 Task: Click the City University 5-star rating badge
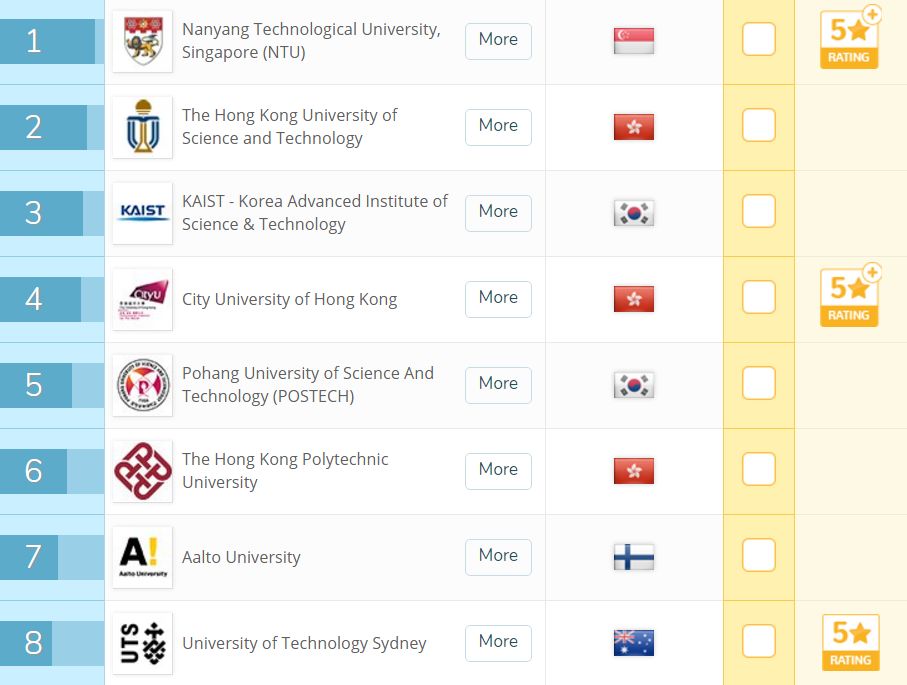click(850, 298)
